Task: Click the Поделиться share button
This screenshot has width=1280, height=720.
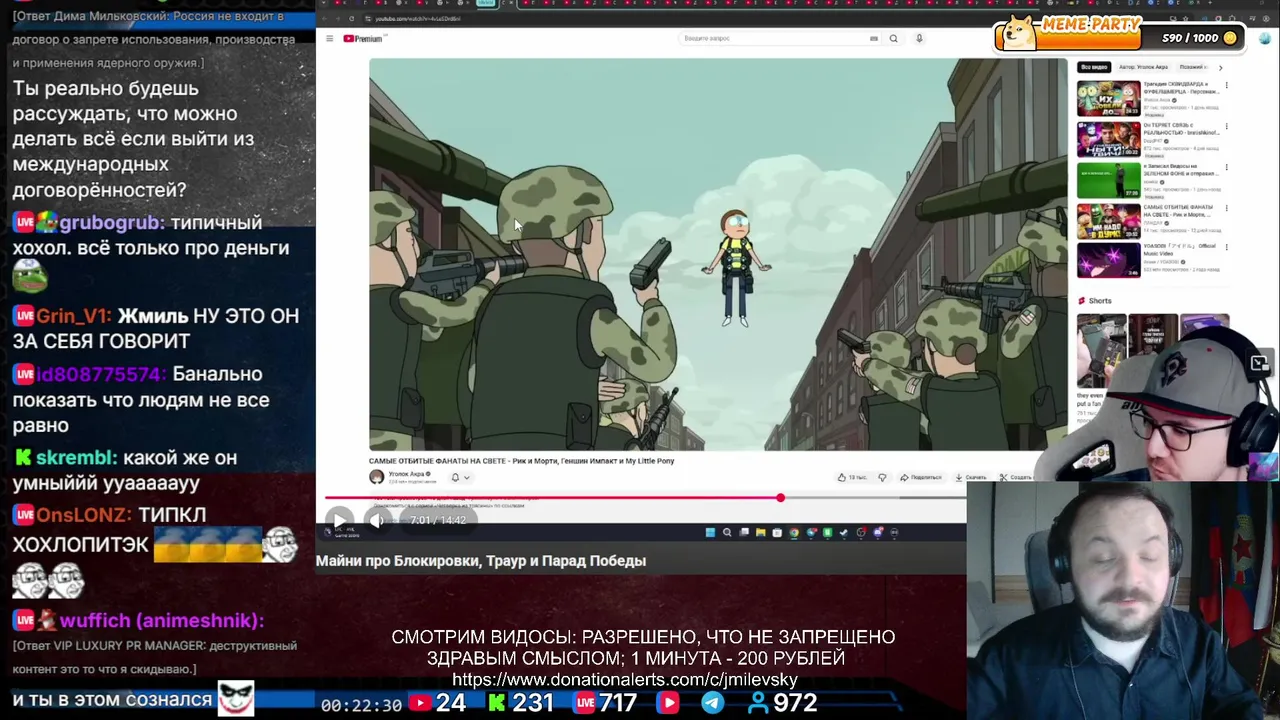Action: [921, 477]
